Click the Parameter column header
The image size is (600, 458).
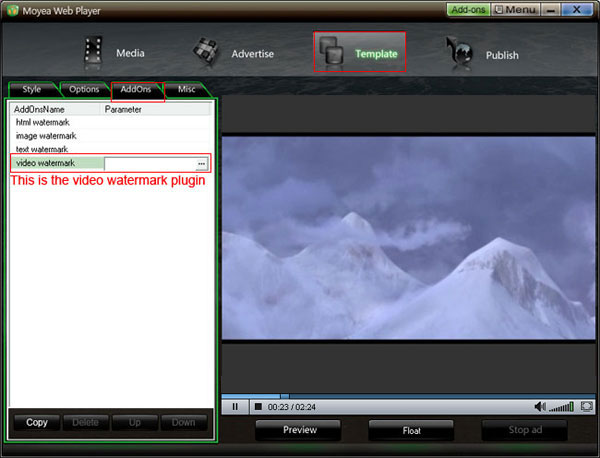pyautogui.click(x=156, y=109)
